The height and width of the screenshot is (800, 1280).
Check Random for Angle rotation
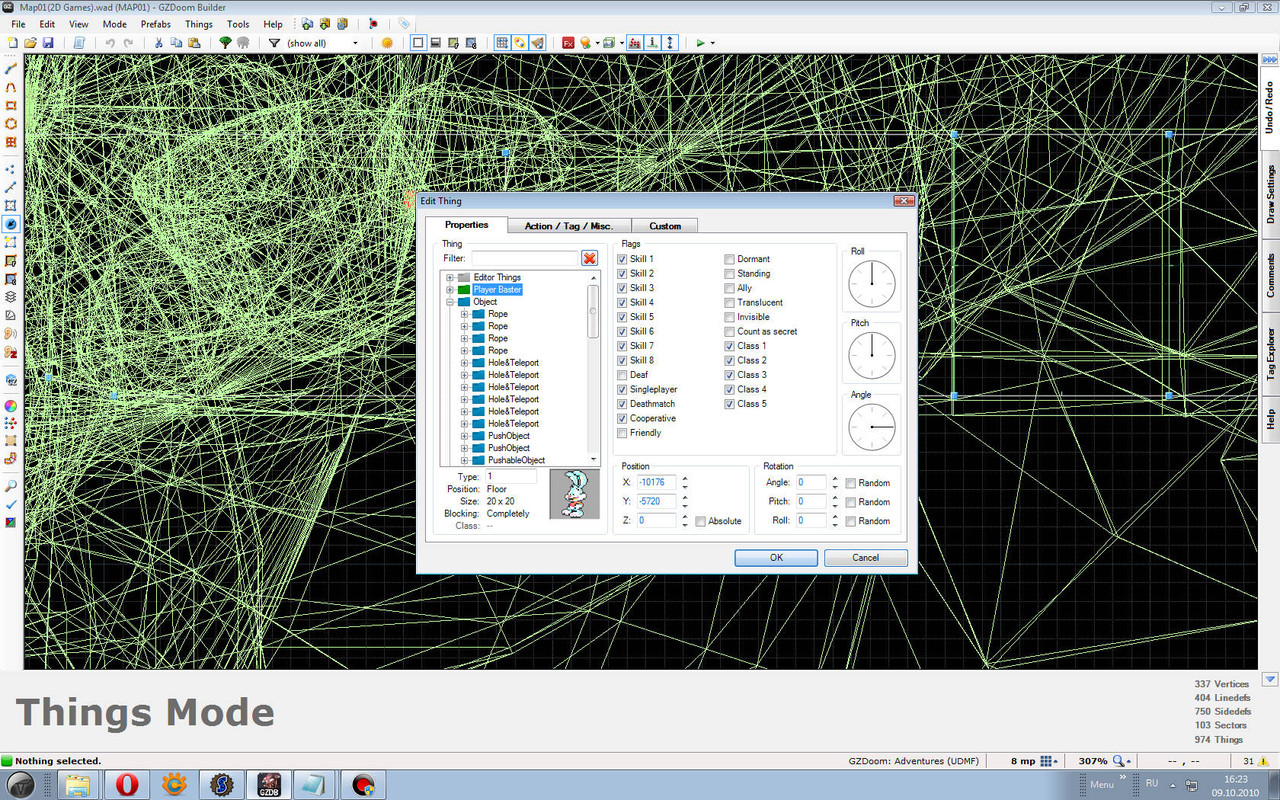pyautogui.click(x=850, y=483)
